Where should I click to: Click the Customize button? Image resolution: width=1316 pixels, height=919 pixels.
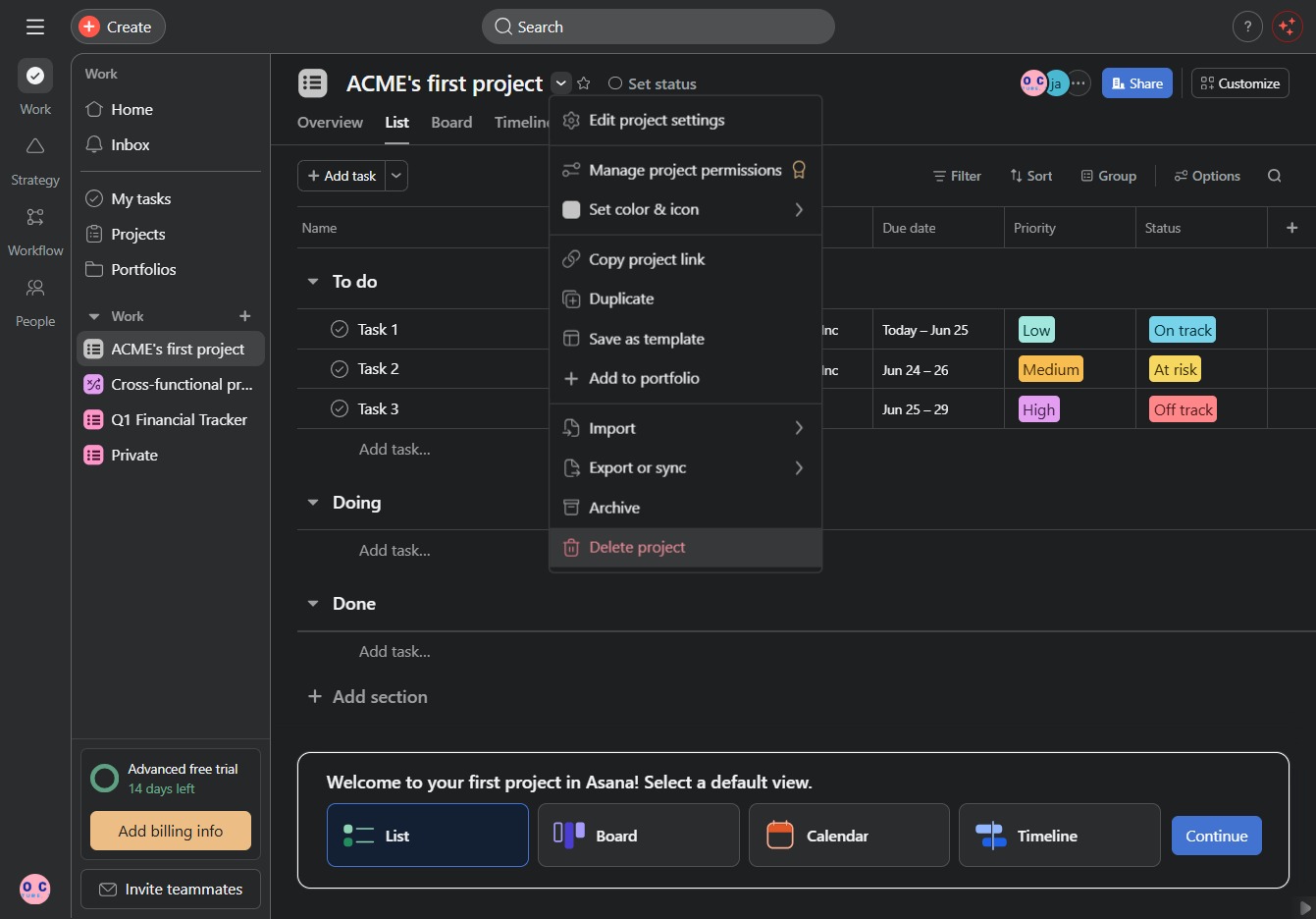1240,83
